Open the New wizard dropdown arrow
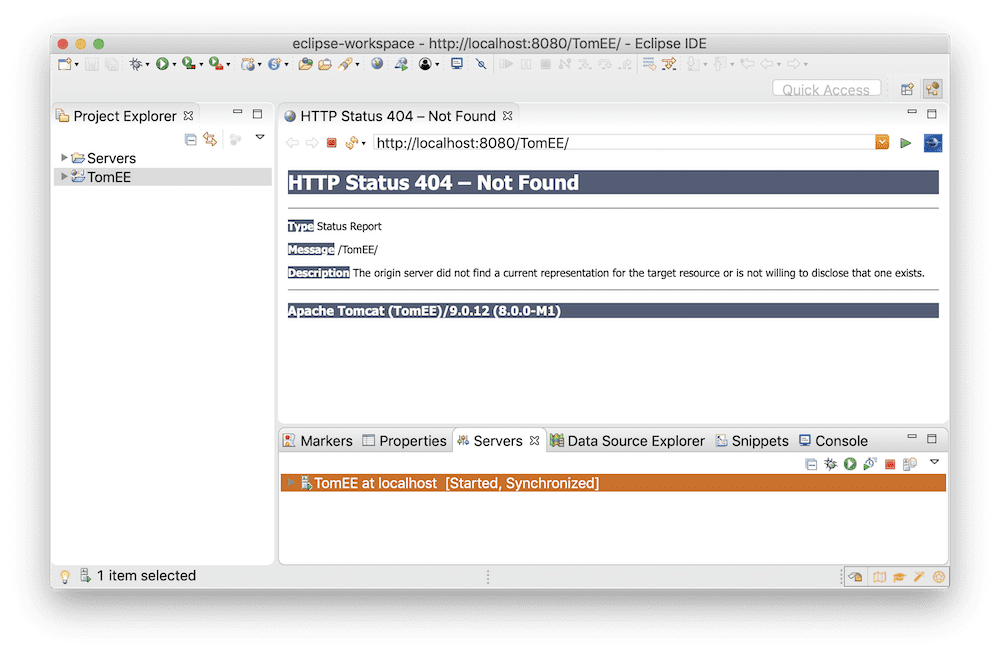The width and height of the screenshot is (1000, 655). point(77,64)
